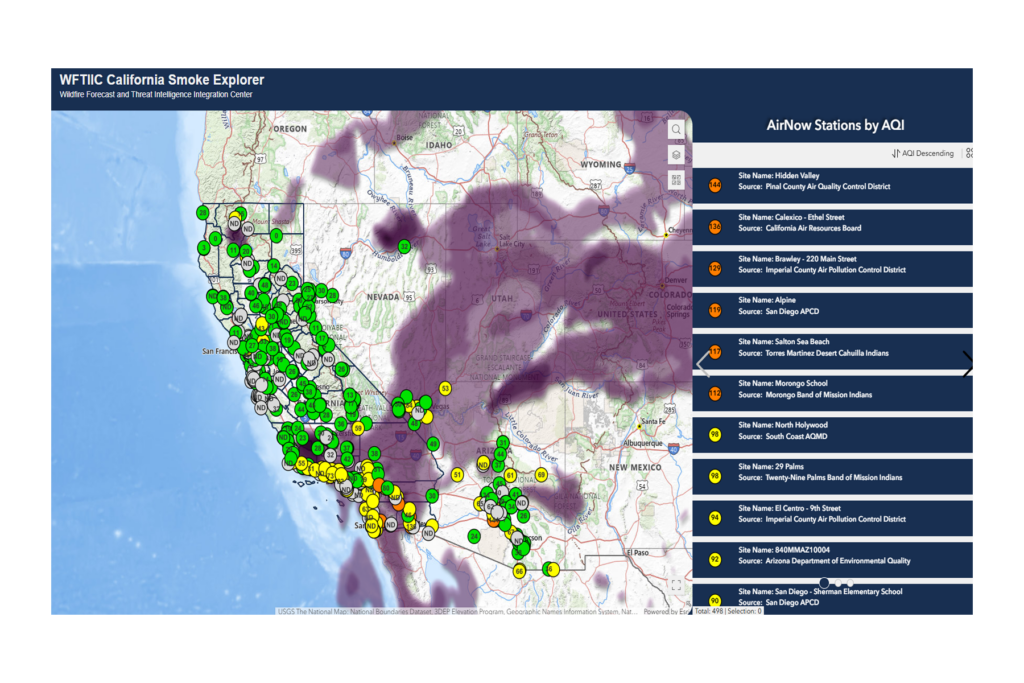1024x683 pixels.
Task: Open the map search tool
Action: click(x=677, y=129)
